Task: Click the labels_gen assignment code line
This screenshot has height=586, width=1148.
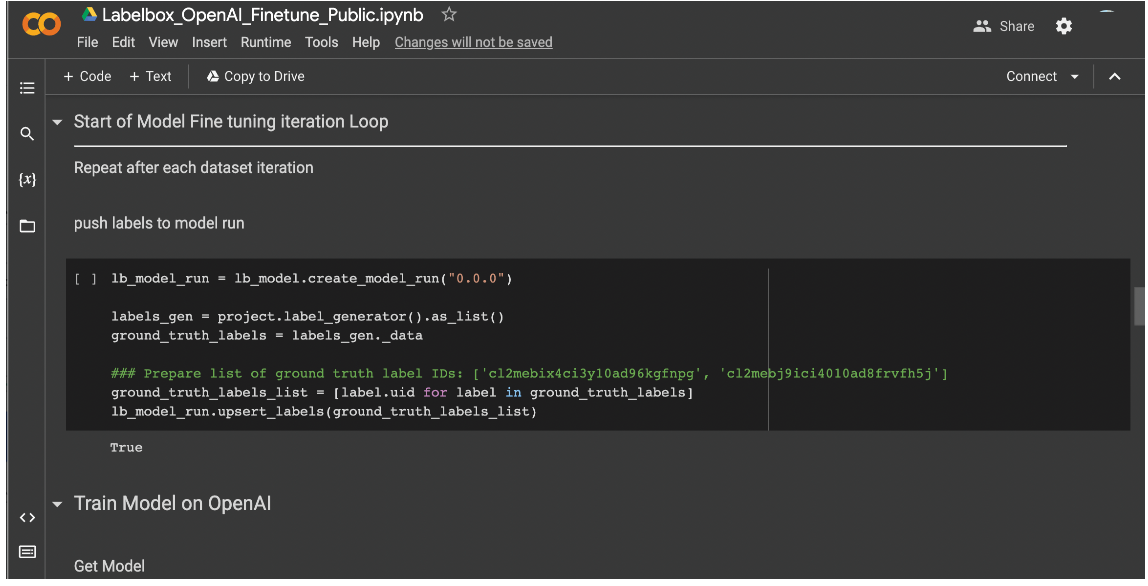Action: coord(308,316)
